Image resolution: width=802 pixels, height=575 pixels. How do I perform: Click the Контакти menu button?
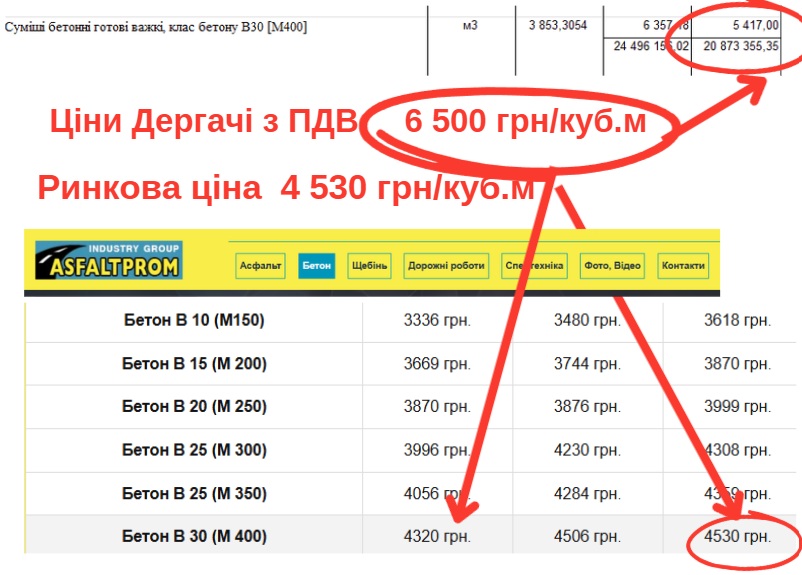(684, 266)
